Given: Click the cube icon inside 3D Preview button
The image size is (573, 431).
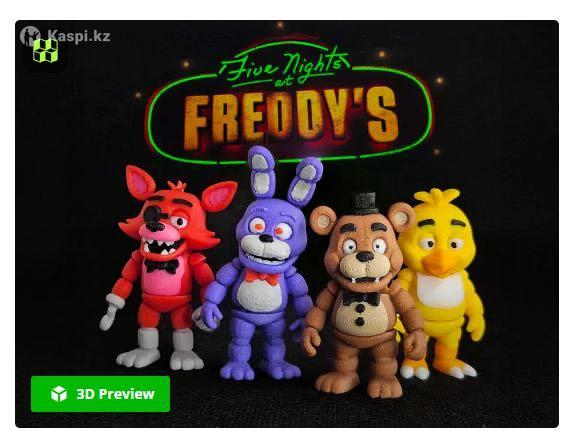Looking at the screenshot, I should tap(58, 394).
